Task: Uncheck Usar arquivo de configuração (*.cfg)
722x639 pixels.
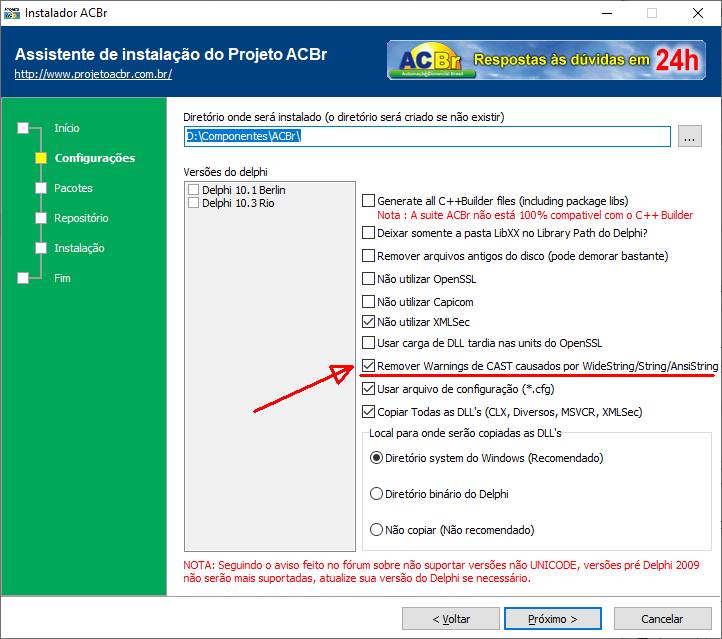Action: click(368, 389)
